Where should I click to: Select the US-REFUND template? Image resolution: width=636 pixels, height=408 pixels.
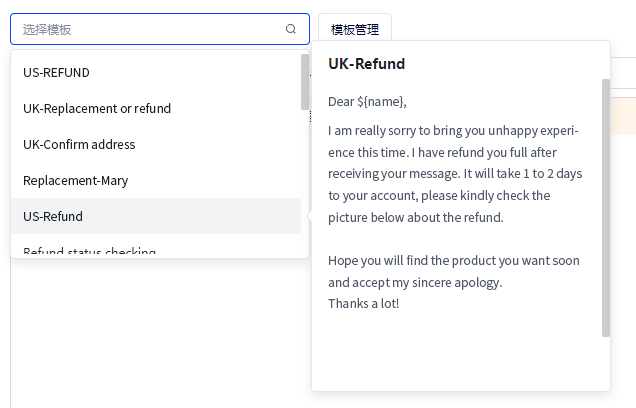click(x=57, y=73)
